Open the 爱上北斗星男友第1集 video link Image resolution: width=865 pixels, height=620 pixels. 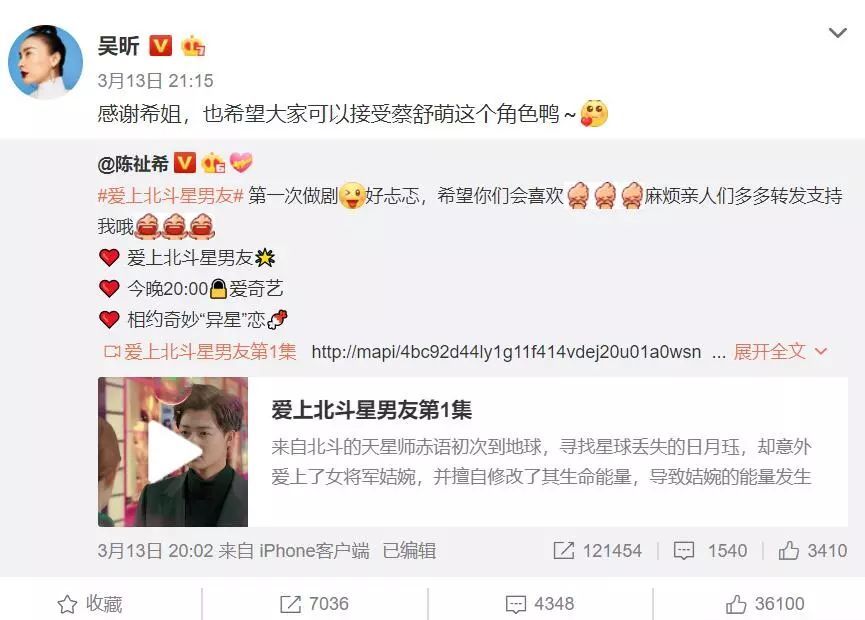(200, 351)
